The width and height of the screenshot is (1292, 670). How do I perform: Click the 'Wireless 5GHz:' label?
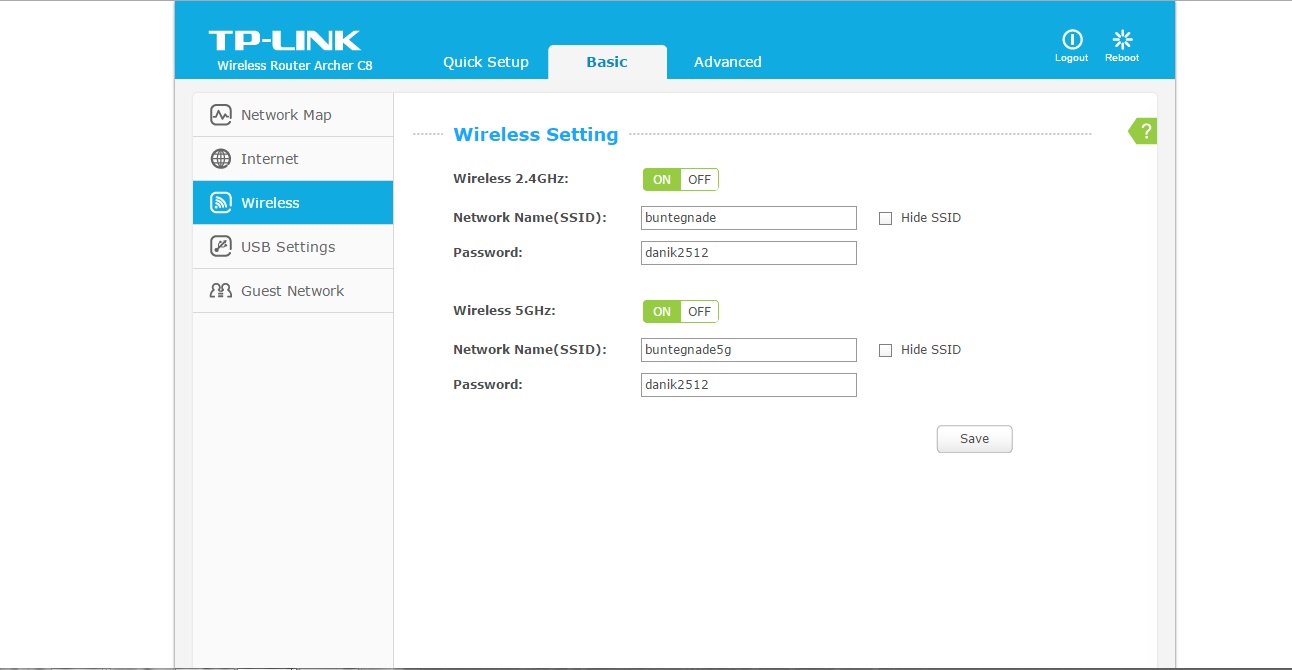[x=504, y=311]
